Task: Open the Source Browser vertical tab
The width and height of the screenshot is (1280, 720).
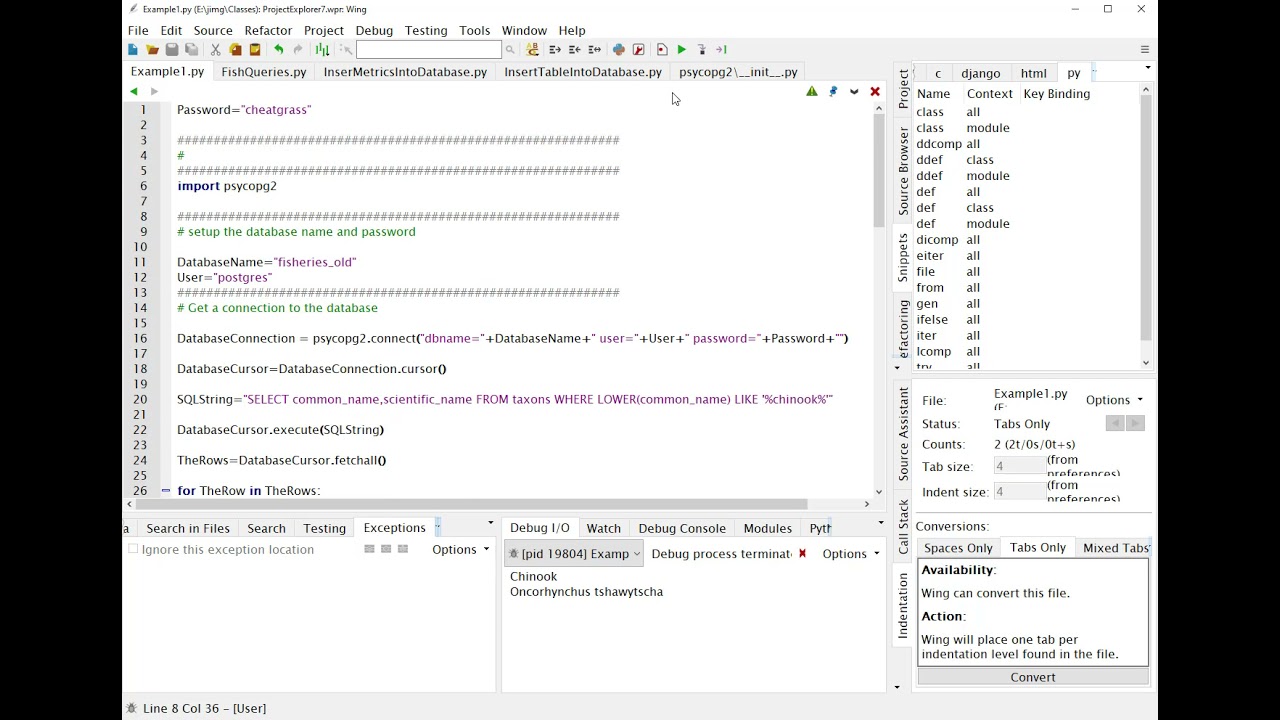Action: 904,171
